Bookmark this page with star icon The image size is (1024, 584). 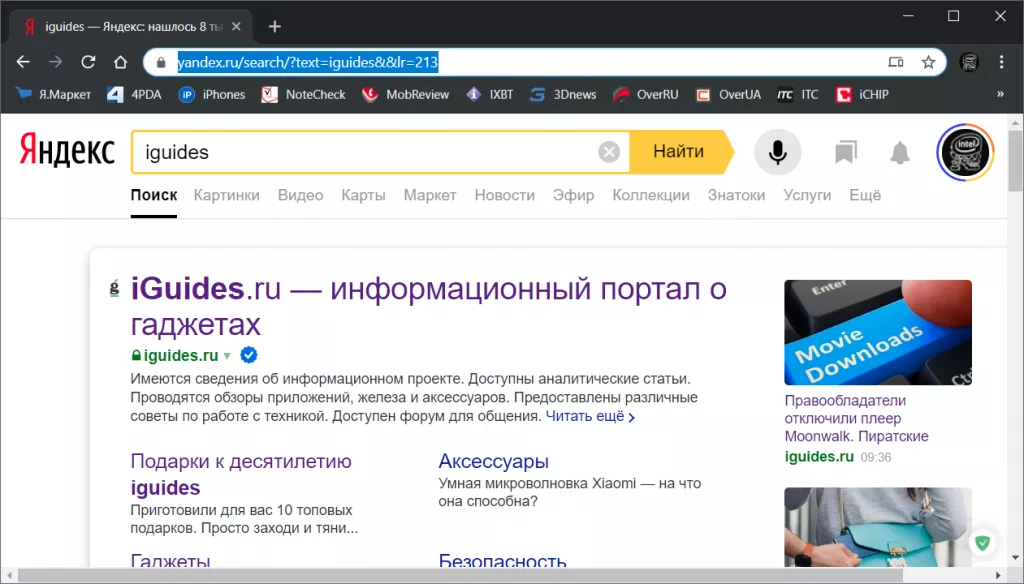tap(928, 62)
